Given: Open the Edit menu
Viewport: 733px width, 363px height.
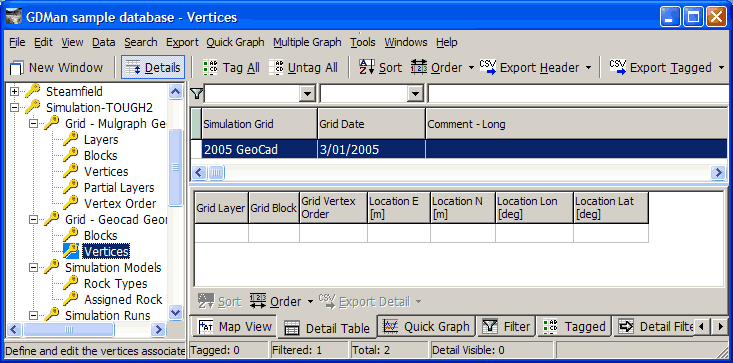Looking at the screenshot, I should pyautogui.click(x=43, y=43).
